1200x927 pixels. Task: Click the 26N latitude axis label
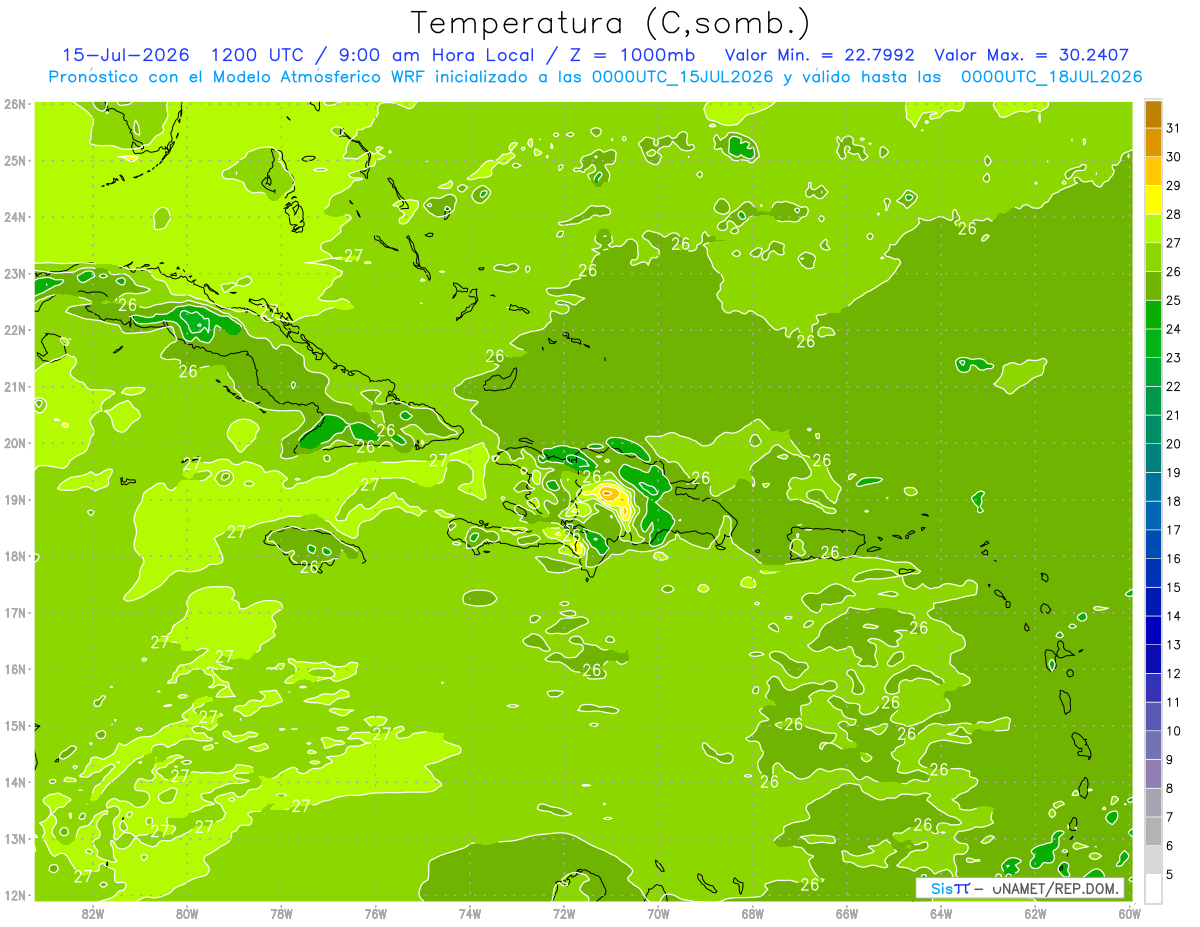pos(14,104)
